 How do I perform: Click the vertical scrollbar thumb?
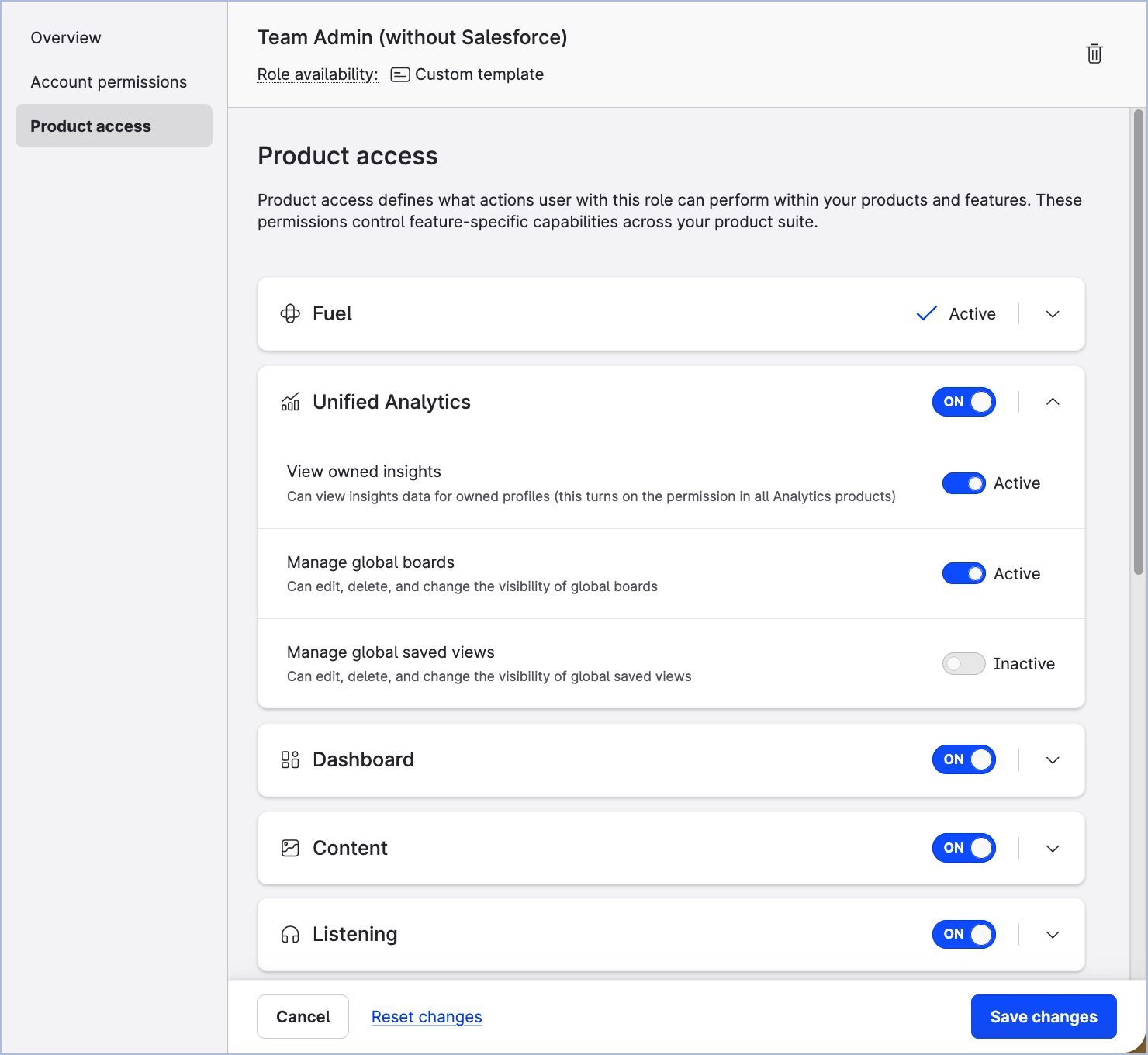click(x=1139, y=341)
